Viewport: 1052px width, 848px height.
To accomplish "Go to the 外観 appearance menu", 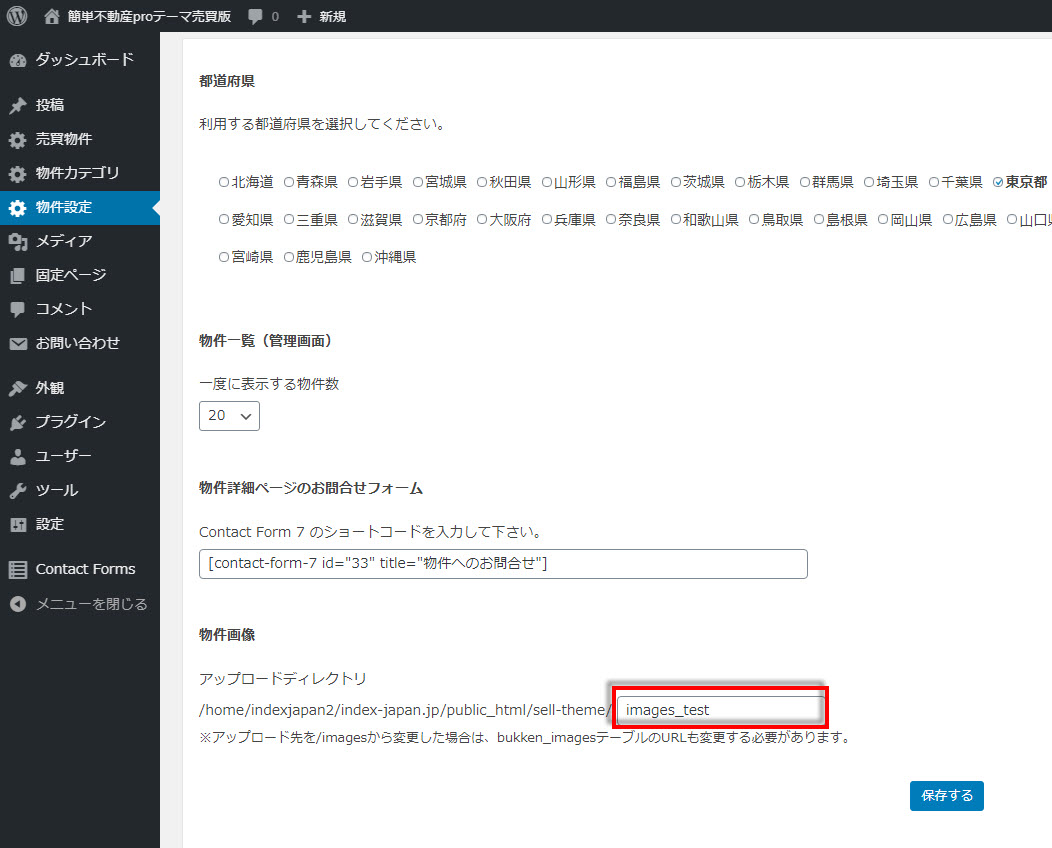I will pos(50,388).
